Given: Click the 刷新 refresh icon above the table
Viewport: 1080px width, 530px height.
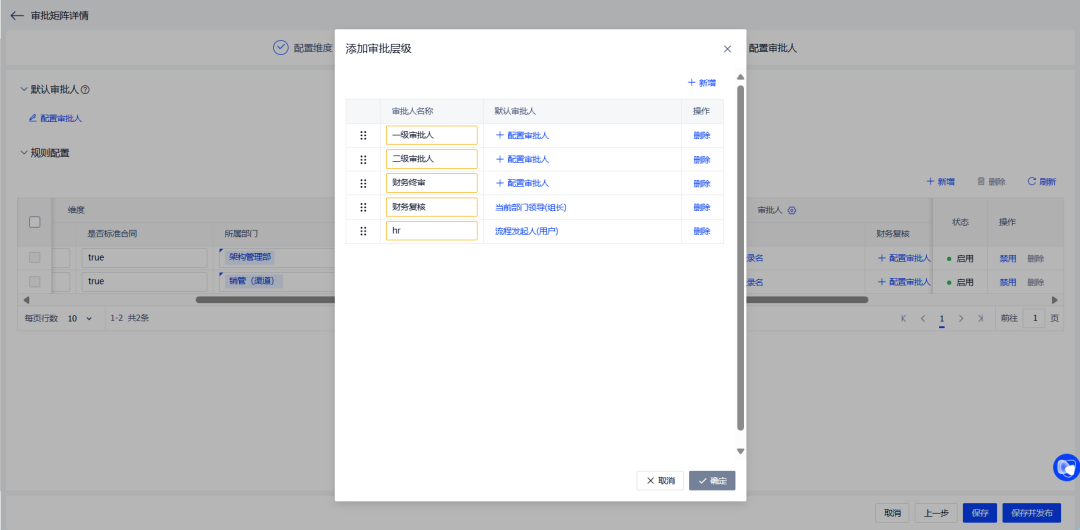Looking at the screenshot, I should 1032,181.
